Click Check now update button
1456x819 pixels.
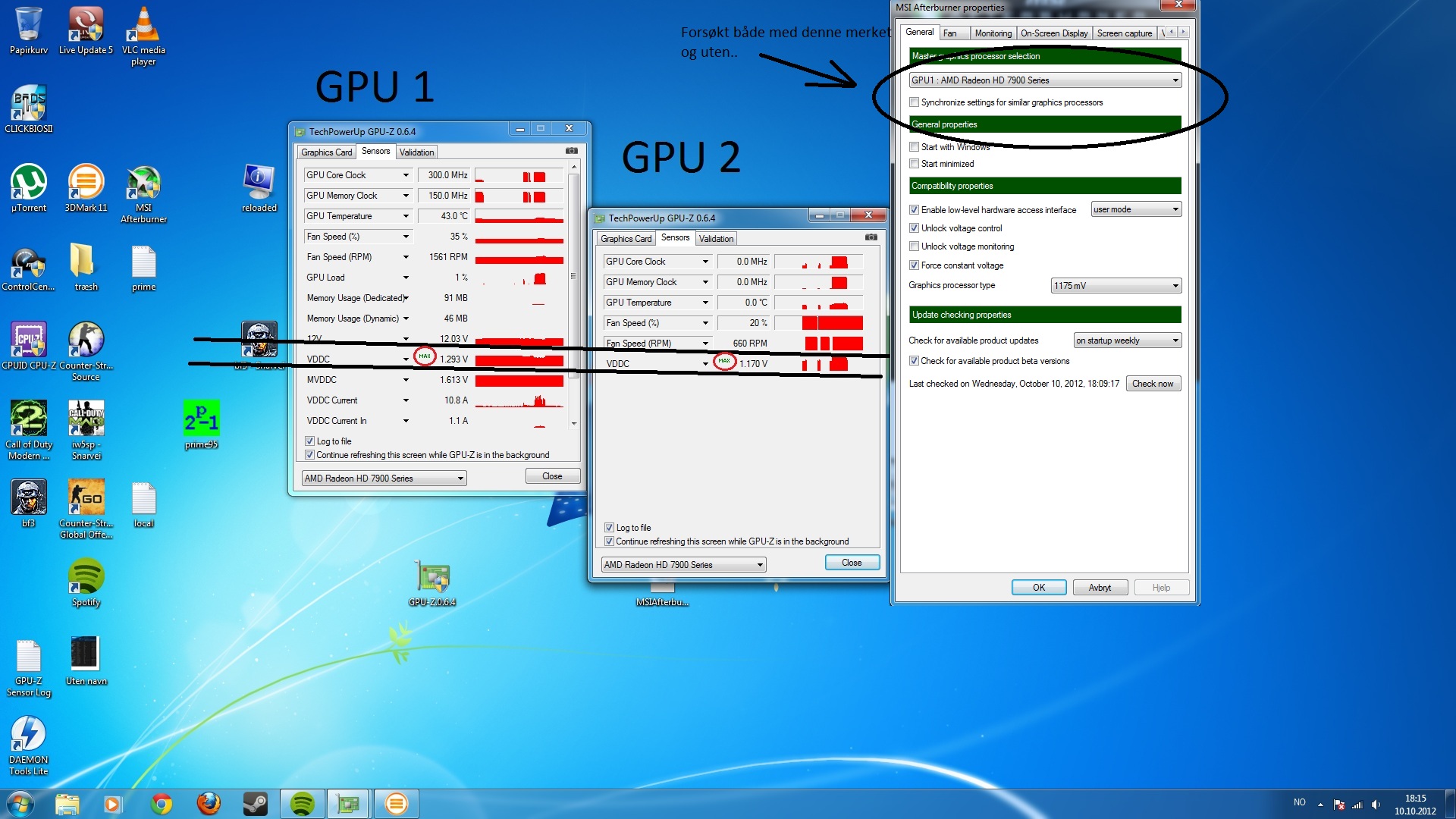click(1153, 384)
